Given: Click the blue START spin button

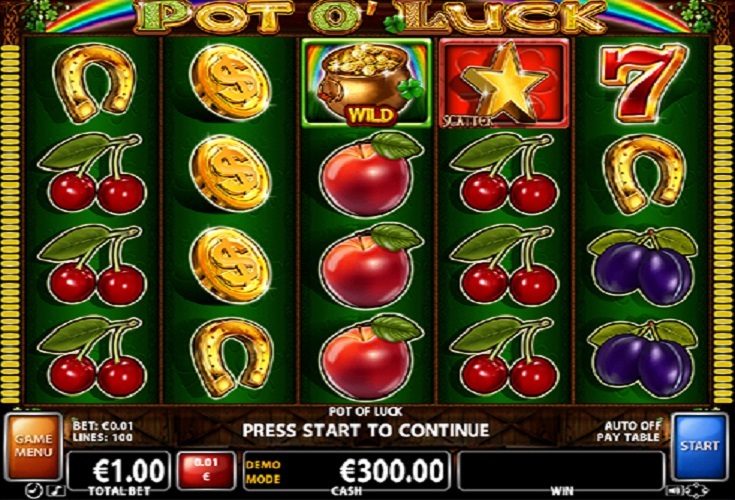Looking at the screenshot, I should (700, 446).
